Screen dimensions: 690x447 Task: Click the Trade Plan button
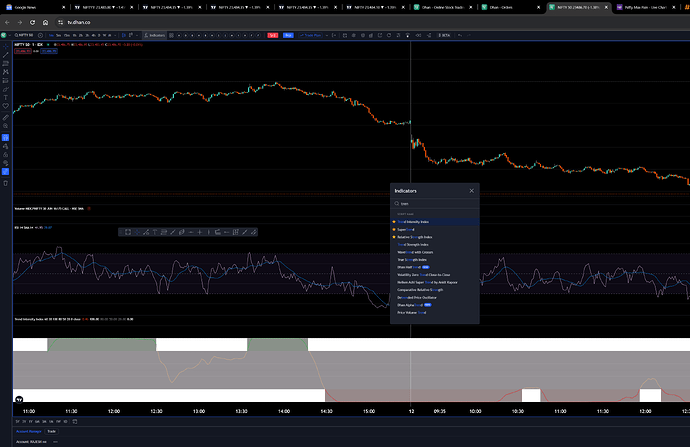311,35
